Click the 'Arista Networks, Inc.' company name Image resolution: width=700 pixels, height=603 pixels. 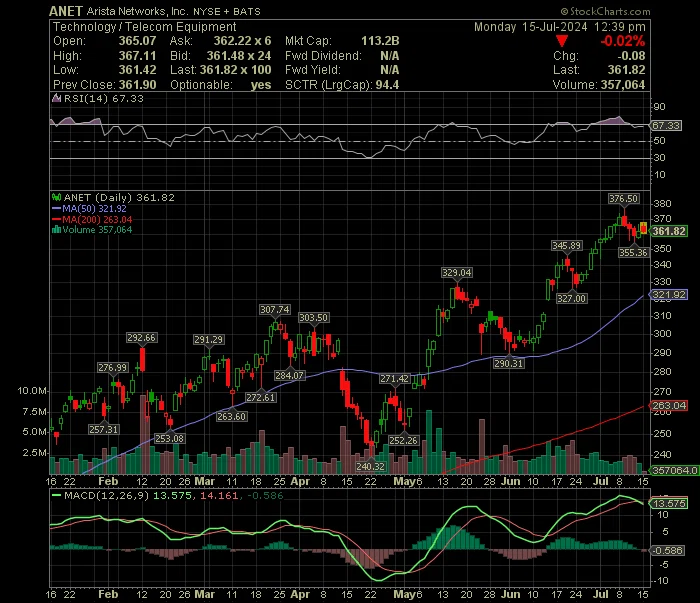point(138,11)
